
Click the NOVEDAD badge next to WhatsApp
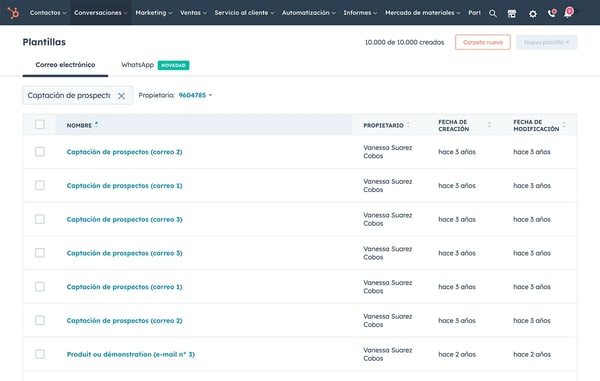coord(173,65)
